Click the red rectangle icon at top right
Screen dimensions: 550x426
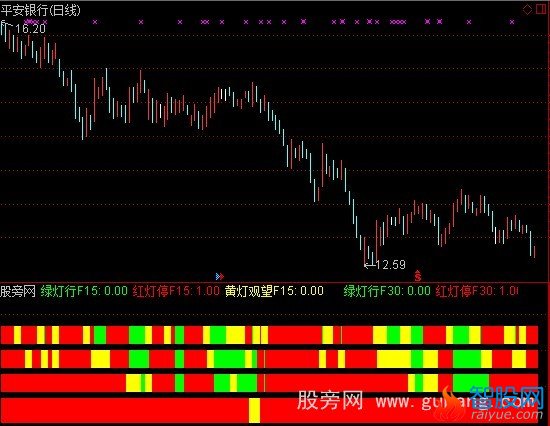[x=541, y=9]
